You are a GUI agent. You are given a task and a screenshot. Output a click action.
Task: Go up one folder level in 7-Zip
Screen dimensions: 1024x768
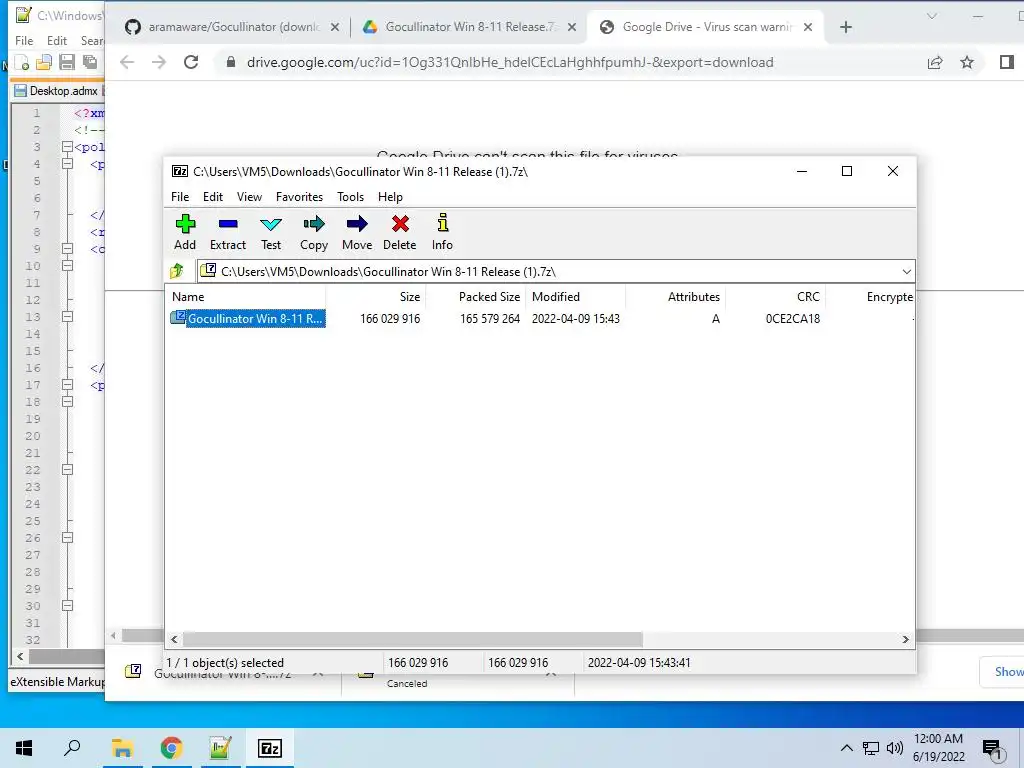[177, 271]
